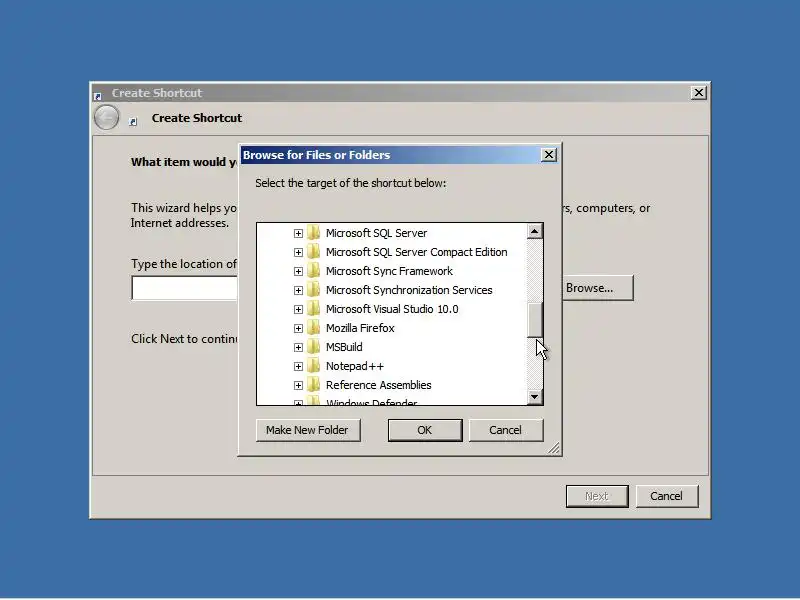This screenshot has width=800, height=600.
Task: Click Make New Folder button
Action: pyautogui.click(x=308, y=430)
